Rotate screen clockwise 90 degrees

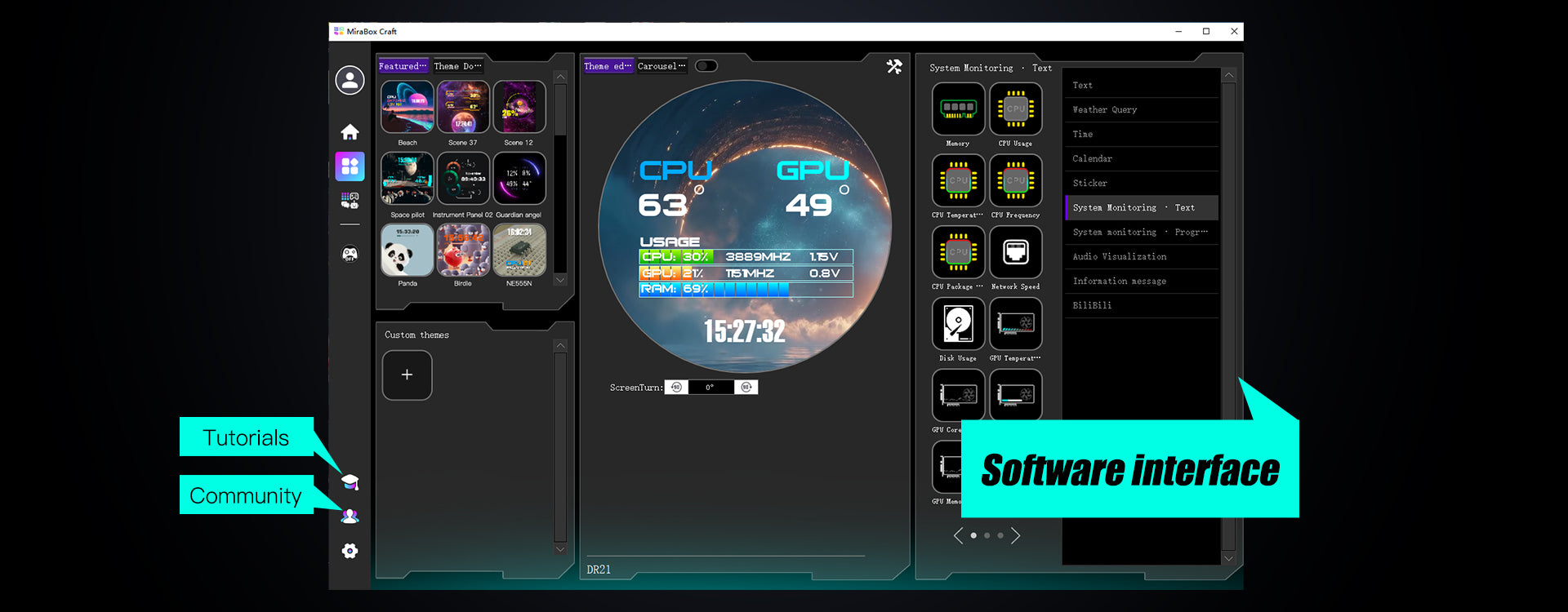coord(746,387)
